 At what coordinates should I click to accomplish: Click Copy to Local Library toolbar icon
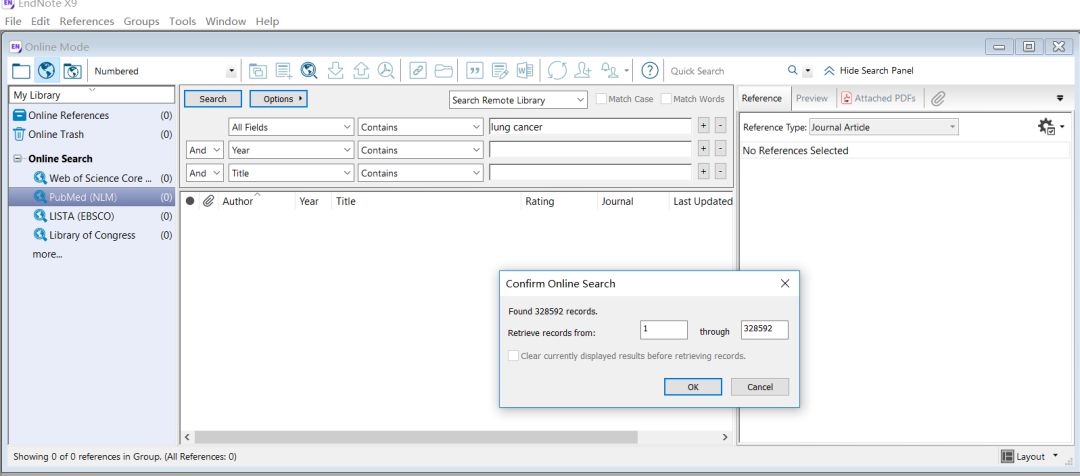click(258, 70)
